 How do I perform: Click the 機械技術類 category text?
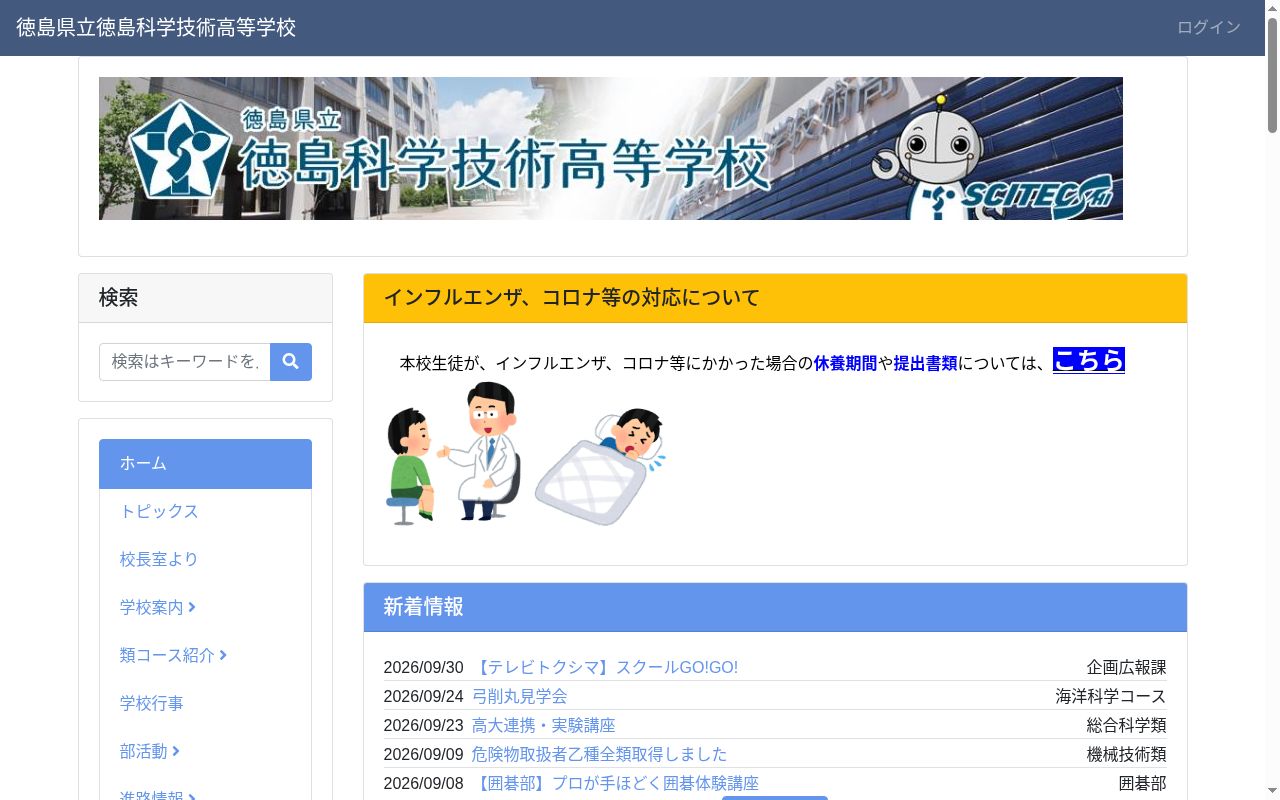pyautogui.click(x=1127, y=755)
